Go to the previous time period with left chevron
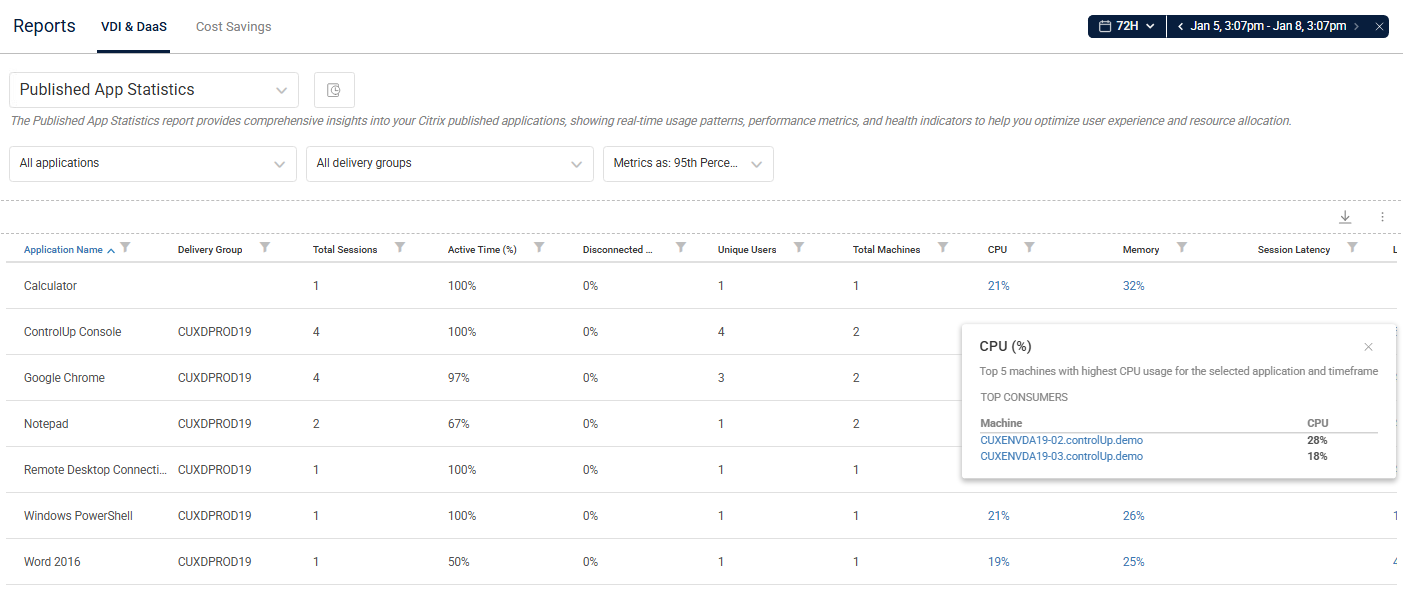Image resolution: width=1403 pixels, height=593 pixels. (1180, 26)
